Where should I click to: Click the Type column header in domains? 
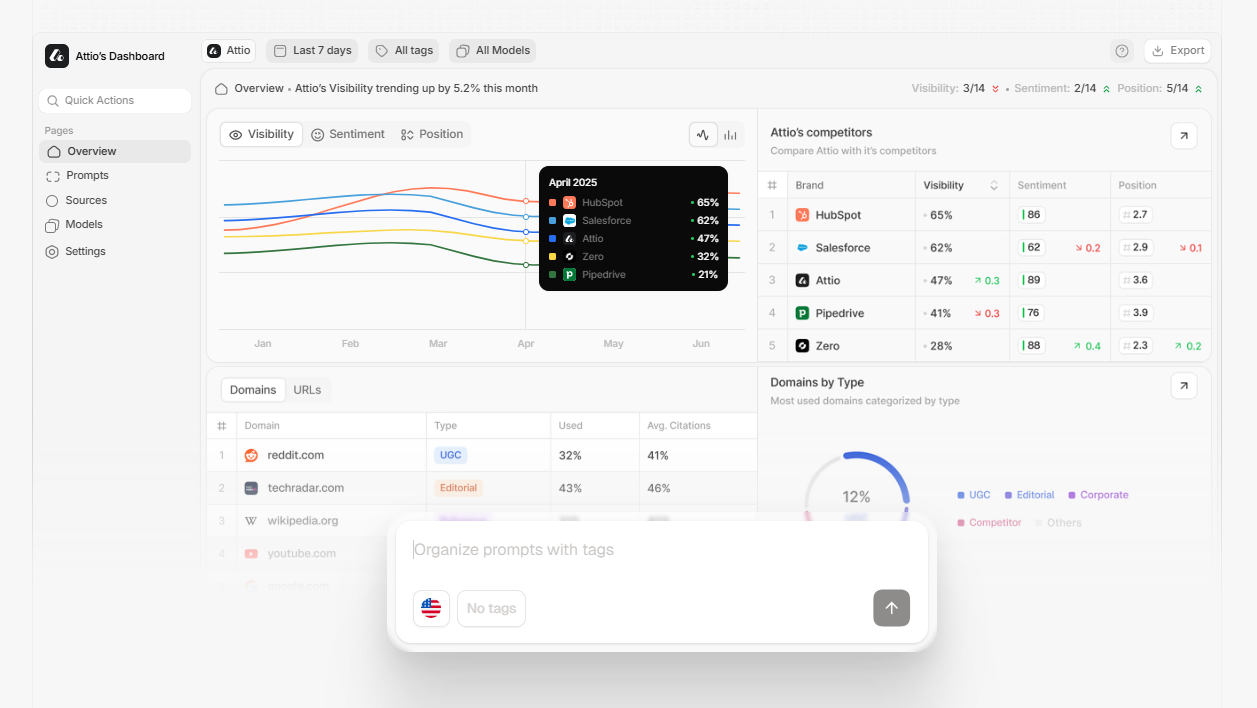446,426
